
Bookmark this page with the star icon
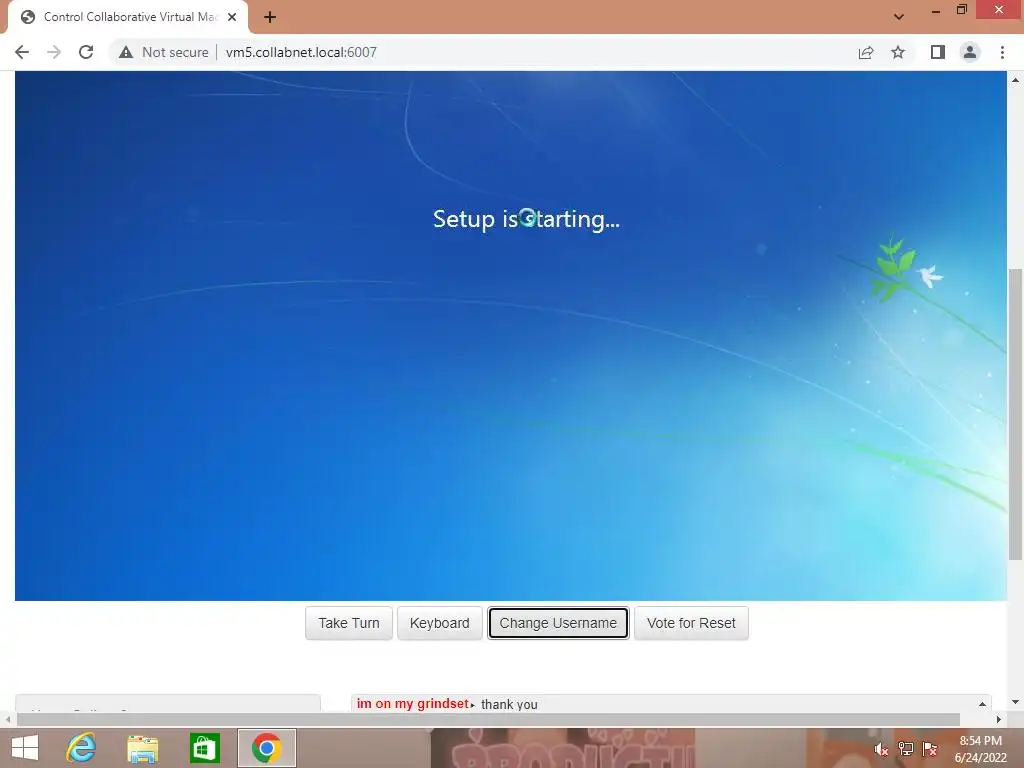[898, 52]
